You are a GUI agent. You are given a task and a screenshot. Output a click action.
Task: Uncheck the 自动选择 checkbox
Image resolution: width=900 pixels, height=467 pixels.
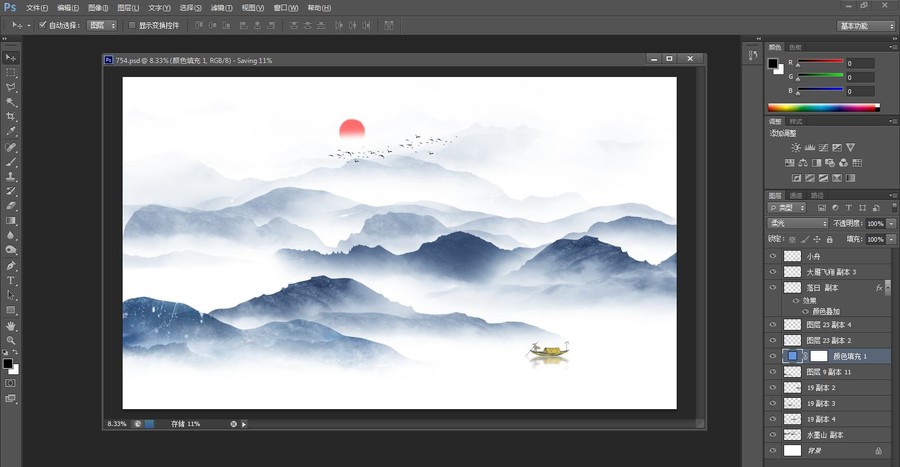point(42,25)
